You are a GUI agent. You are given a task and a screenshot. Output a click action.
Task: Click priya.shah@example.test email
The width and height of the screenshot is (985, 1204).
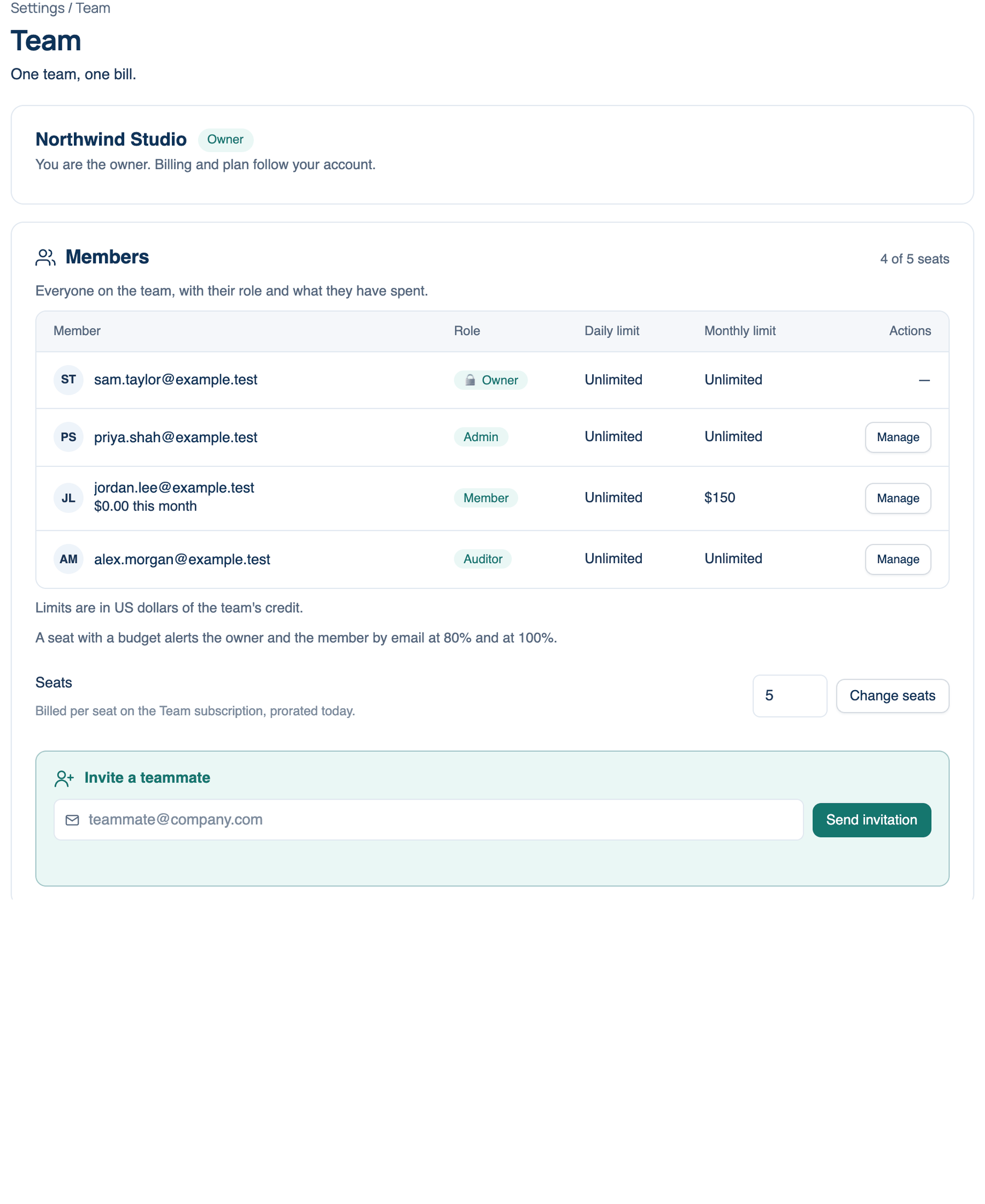click(175, 437)
